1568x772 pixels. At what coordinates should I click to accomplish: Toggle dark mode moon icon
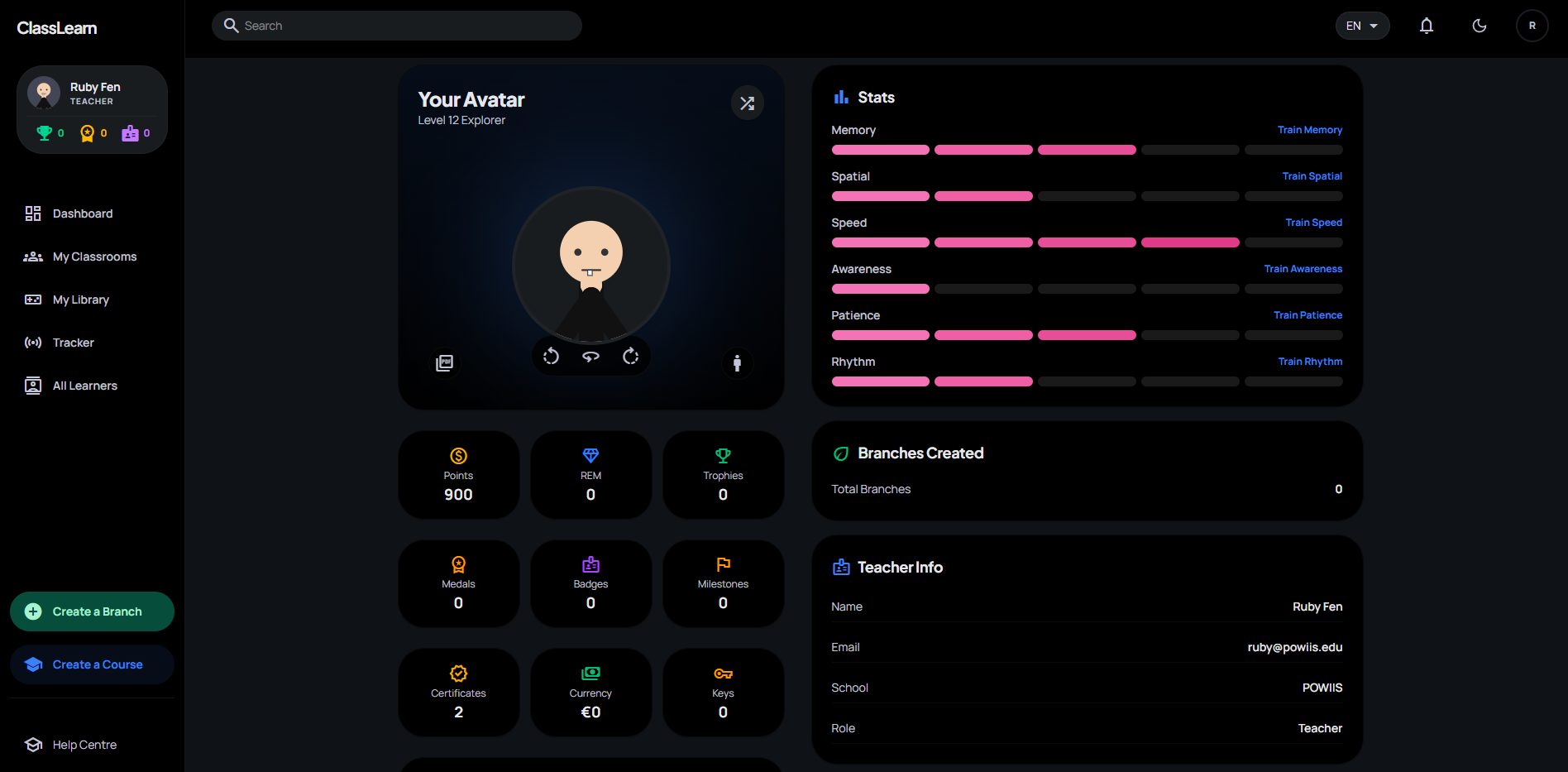[x=1480, y=26]
